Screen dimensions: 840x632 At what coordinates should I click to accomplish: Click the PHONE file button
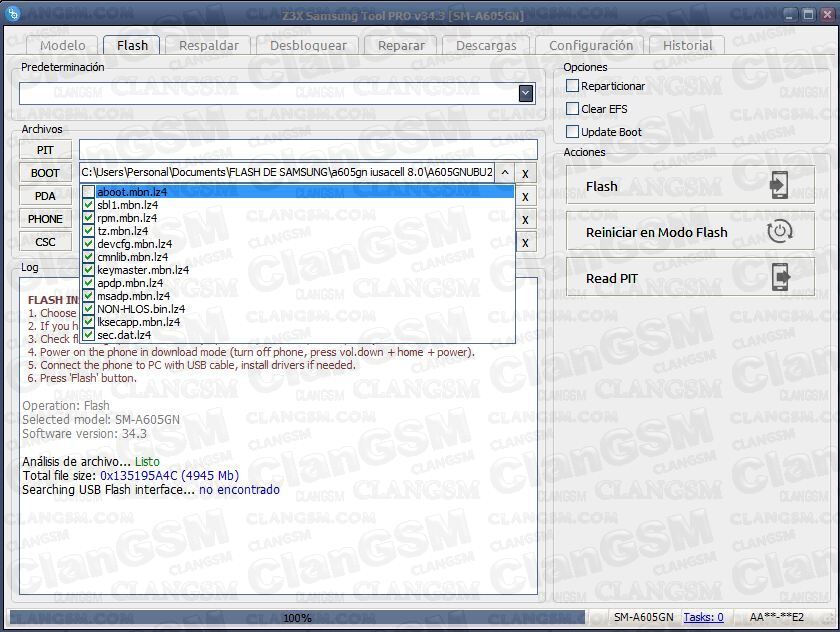pyautogui.click(x=46, y=219)
